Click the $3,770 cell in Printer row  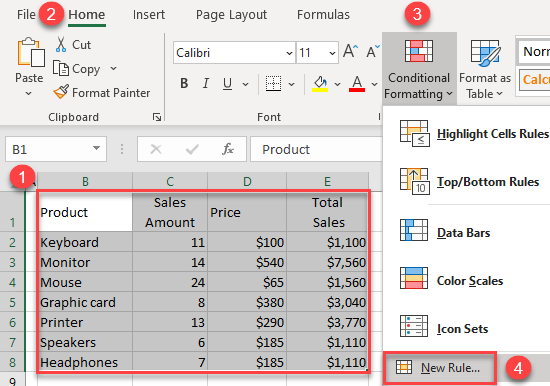[x=327, y=322]
